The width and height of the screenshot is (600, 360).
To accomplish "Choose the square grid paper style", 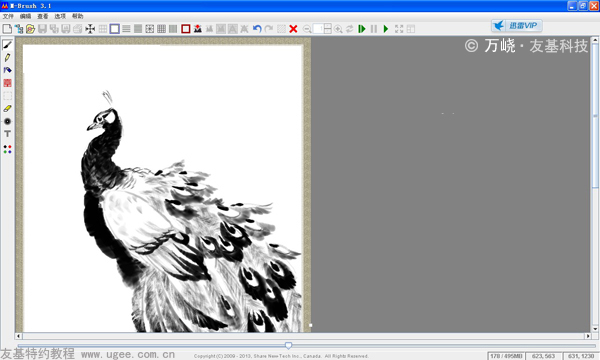I will pos(161,29).
